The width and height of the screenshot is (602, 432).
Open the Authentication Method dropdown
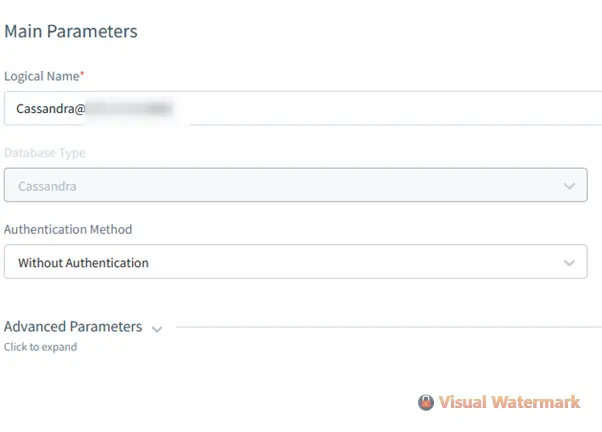point(296,262)
